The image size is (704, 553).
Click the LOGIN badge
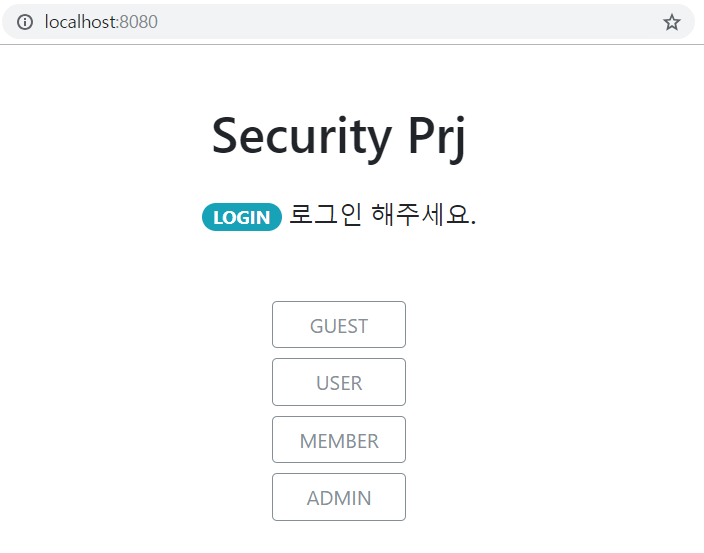point(241,217)
